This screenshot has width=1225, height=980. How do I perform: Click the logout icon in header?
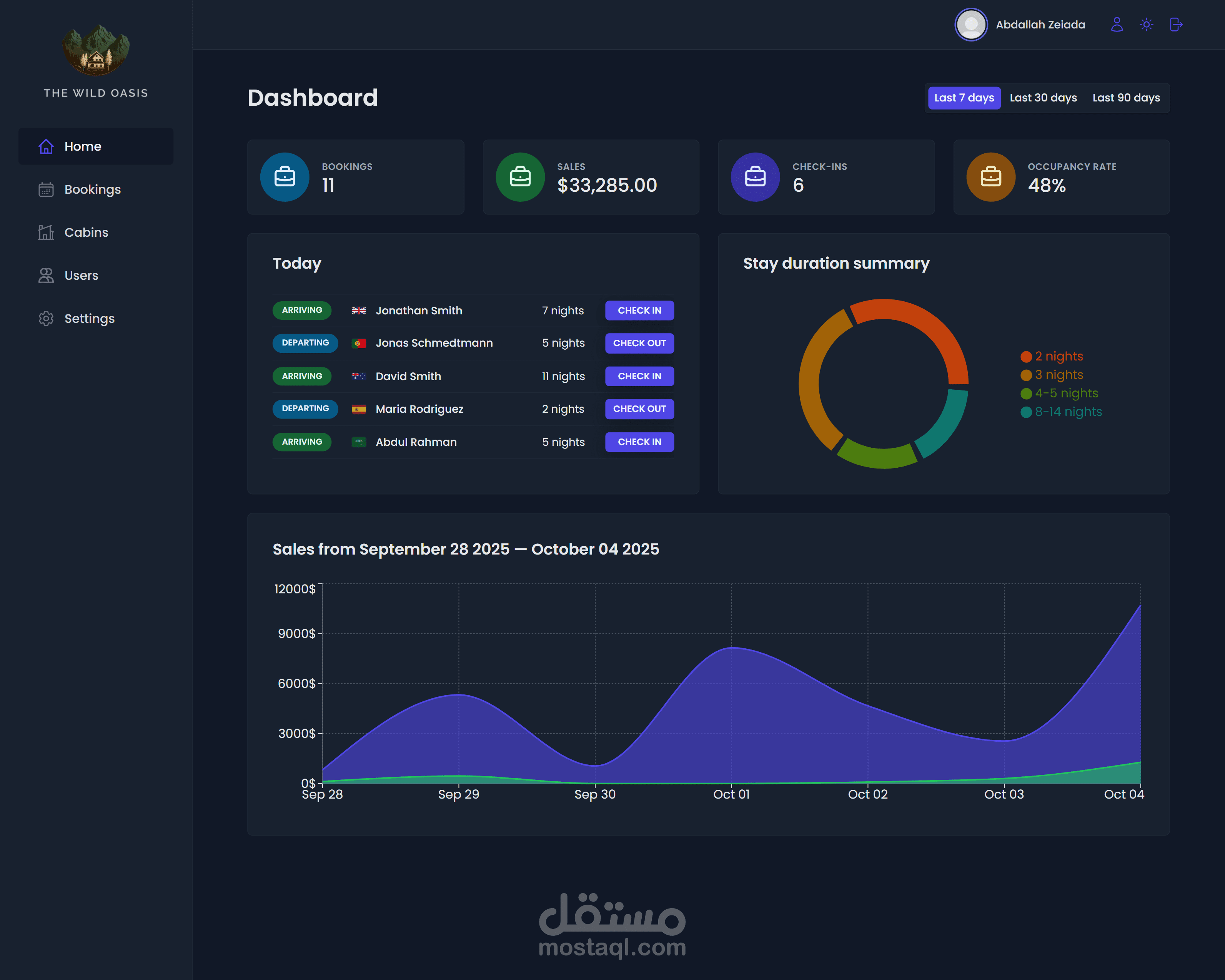tap(1176, 25)
